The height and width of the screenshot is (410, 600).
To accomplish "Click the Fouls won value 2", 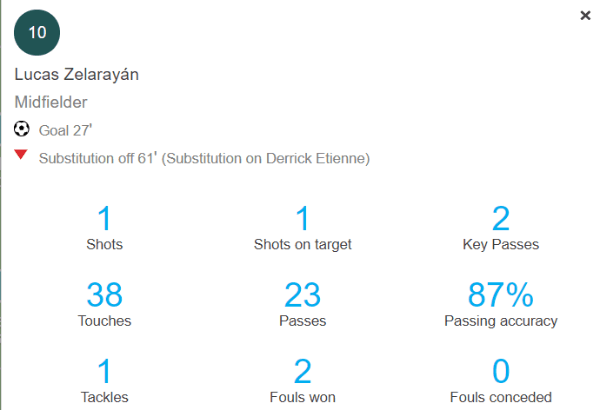I will coord(303,373).
